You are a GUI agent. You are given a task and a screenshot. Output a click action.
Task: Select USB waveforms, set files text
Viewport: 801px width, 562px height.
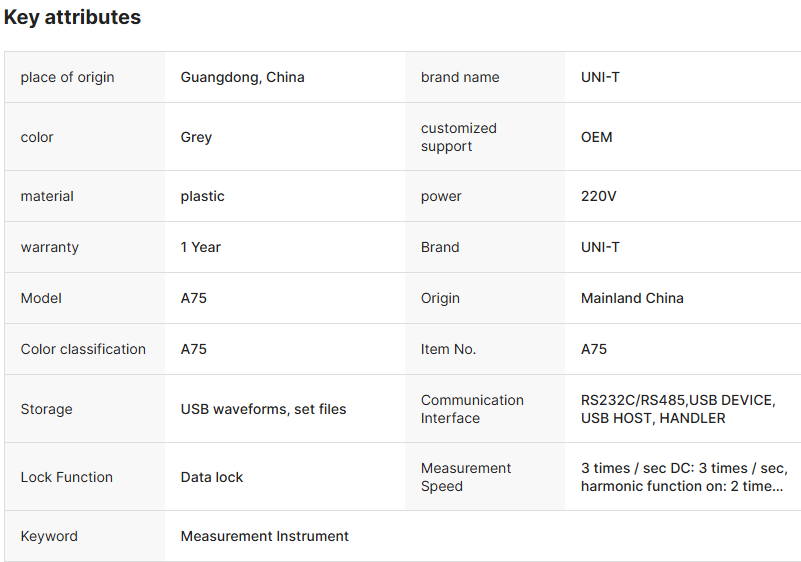(263, 409)
